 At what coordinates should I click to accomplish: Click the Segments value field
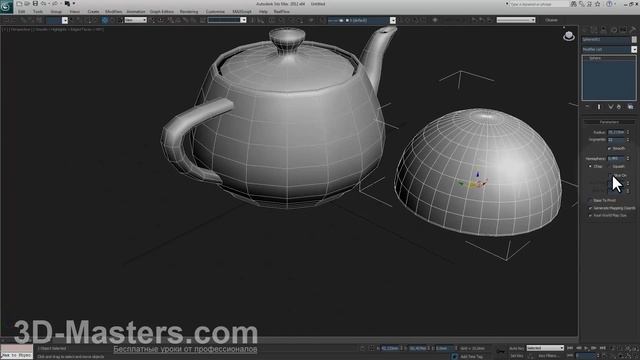tap(616, 140)
